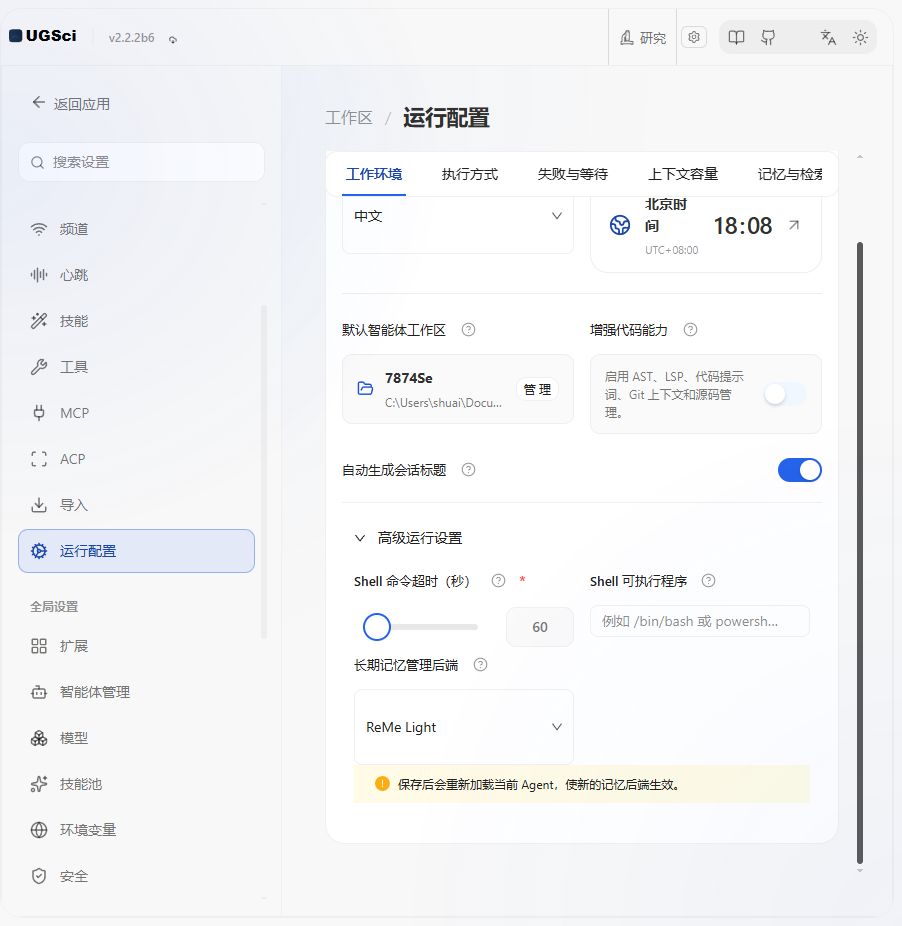
Task: Open the ReMe Light backend dropdown
Action: pos(464,727)
